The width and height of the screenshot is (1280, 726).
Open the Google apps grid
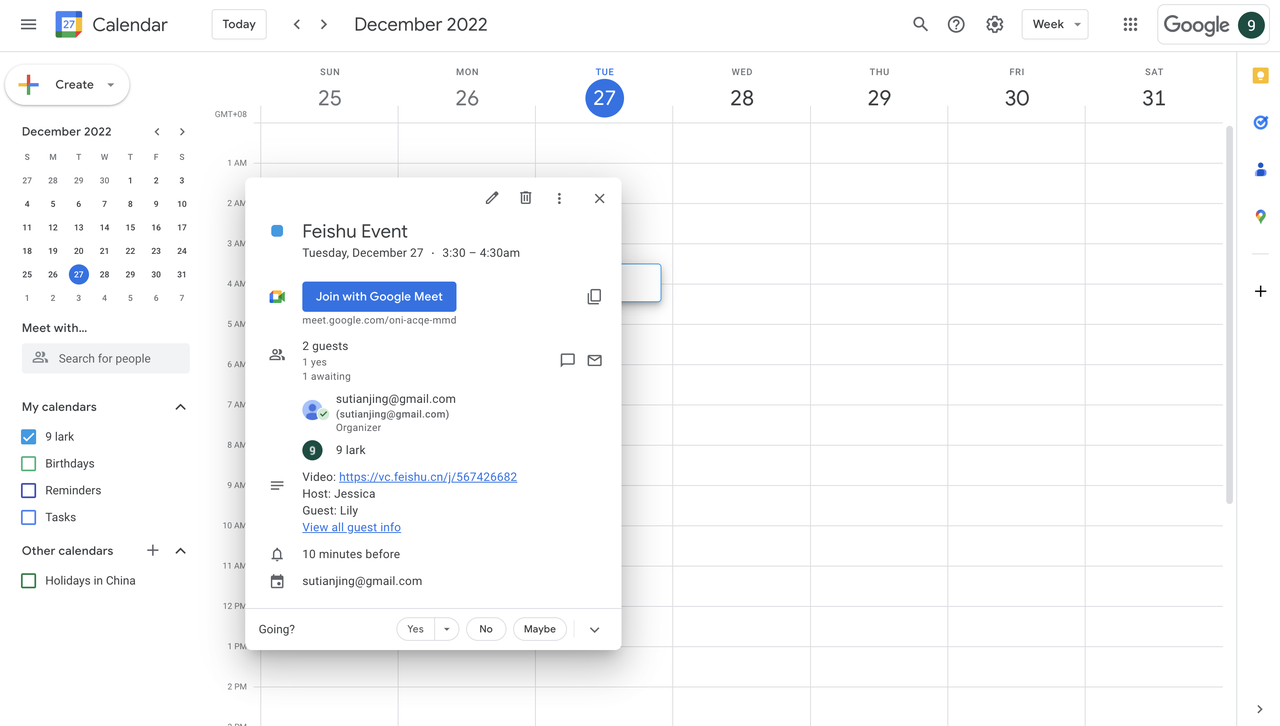pos(1130,25)
